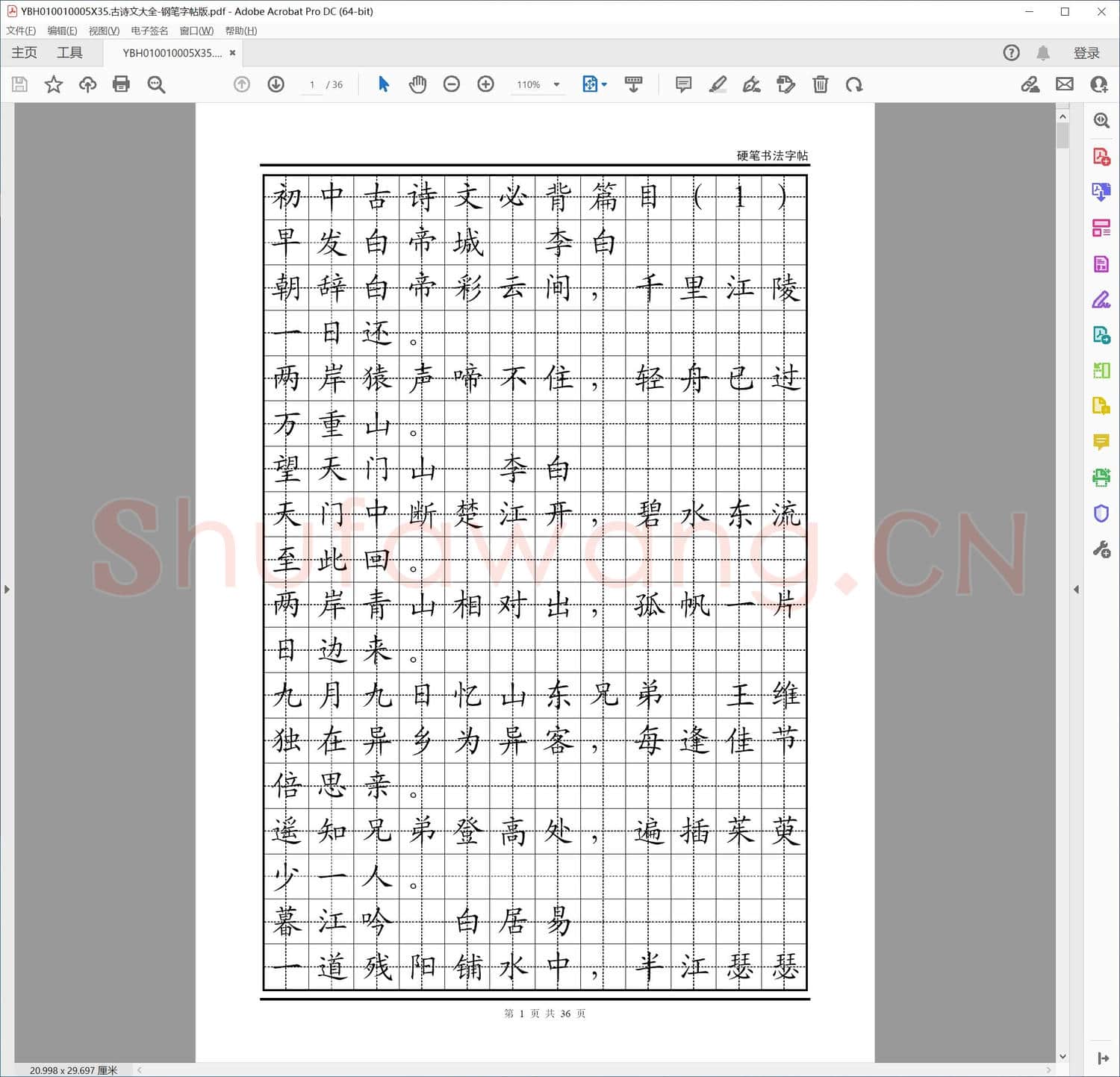1120x1077 pixels.
Task: Open the 编辑 menu
Action: (x=62, y=31)
